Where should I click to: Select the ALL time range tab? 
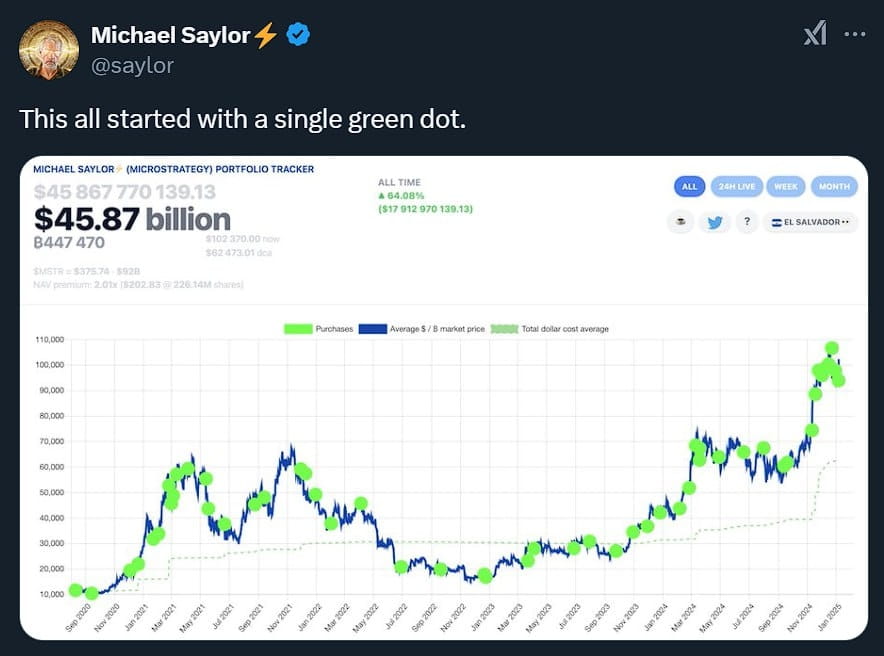coord(689,187)
